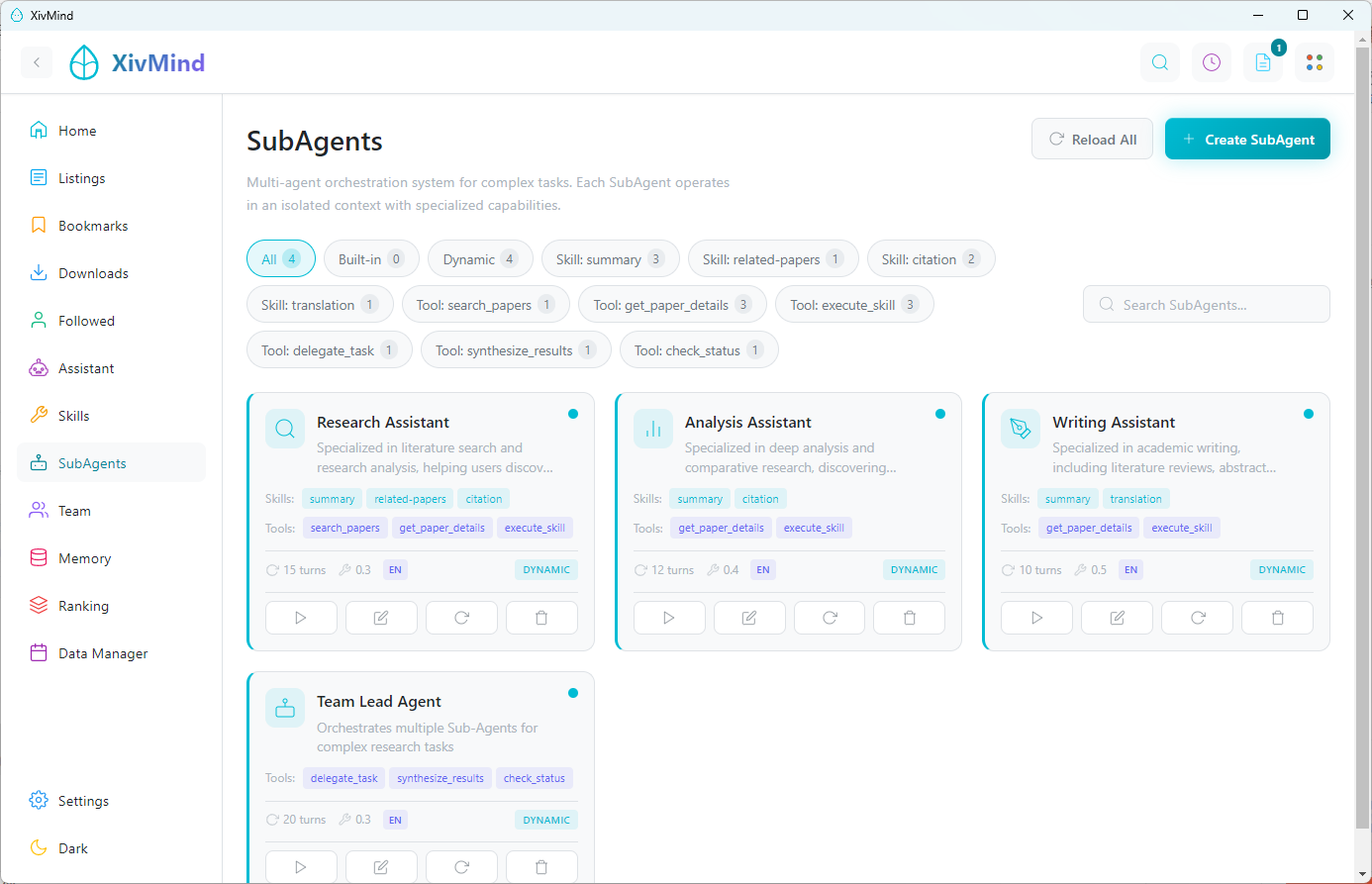
Task: Reload the Team Lead Agent
Action: click(x=461, y=867)
